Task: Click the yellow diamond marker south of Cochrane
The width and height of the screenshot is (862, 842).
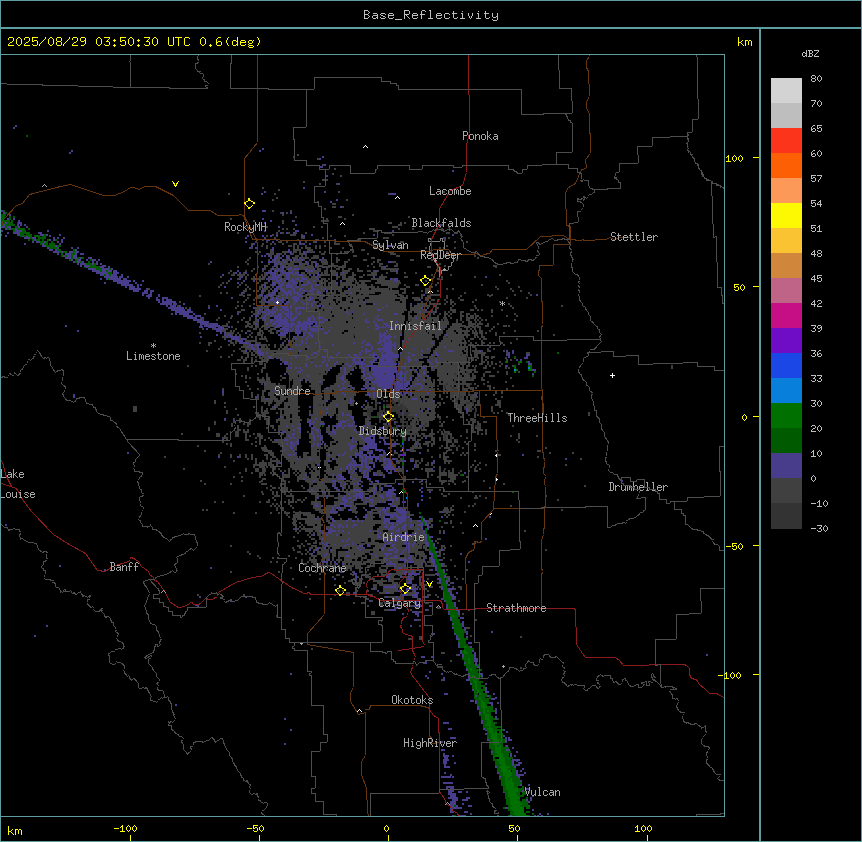Action: point(340,590)
